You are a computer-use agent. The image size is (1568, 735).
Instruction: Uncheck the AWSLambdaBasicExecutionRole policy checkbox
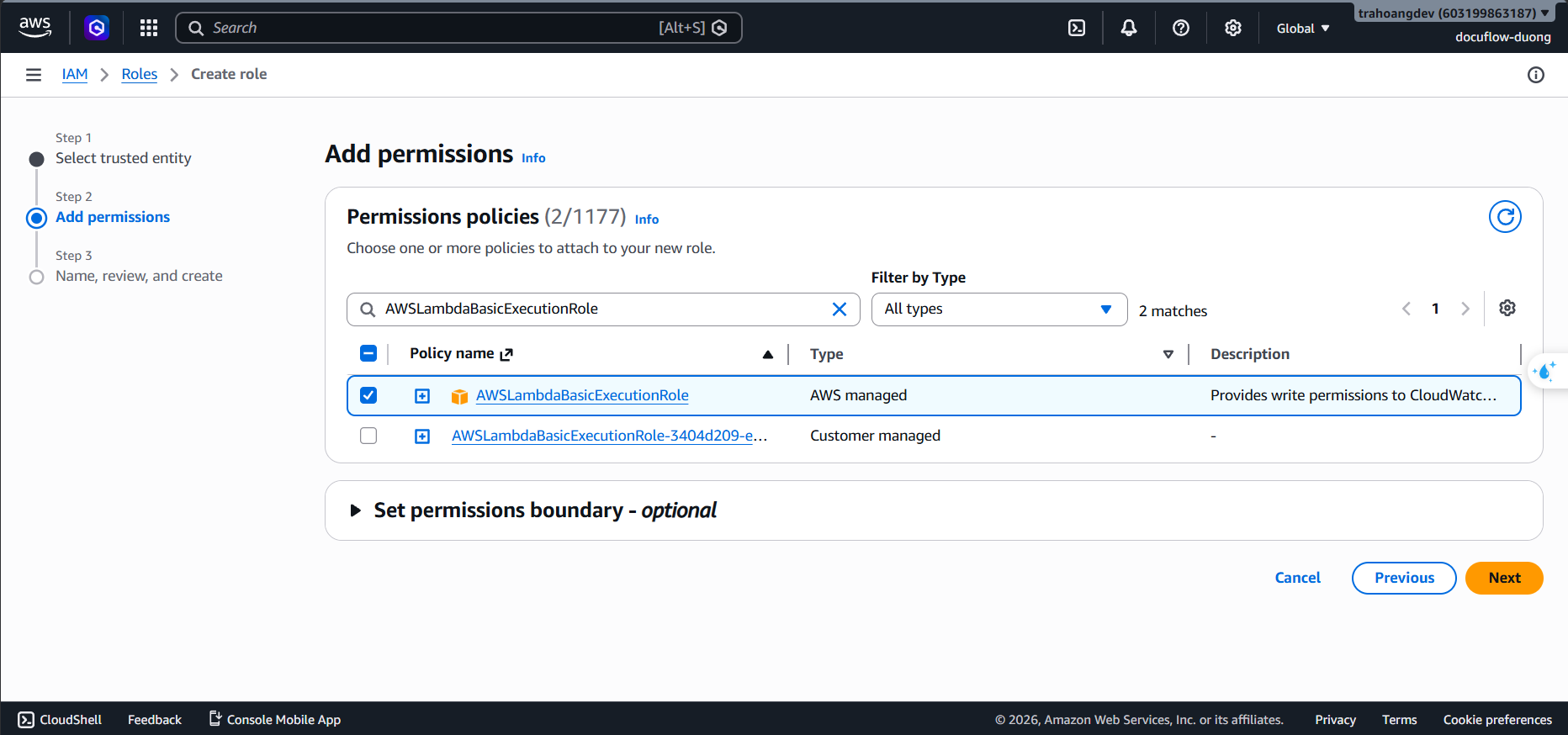click(x=368, y=395)
